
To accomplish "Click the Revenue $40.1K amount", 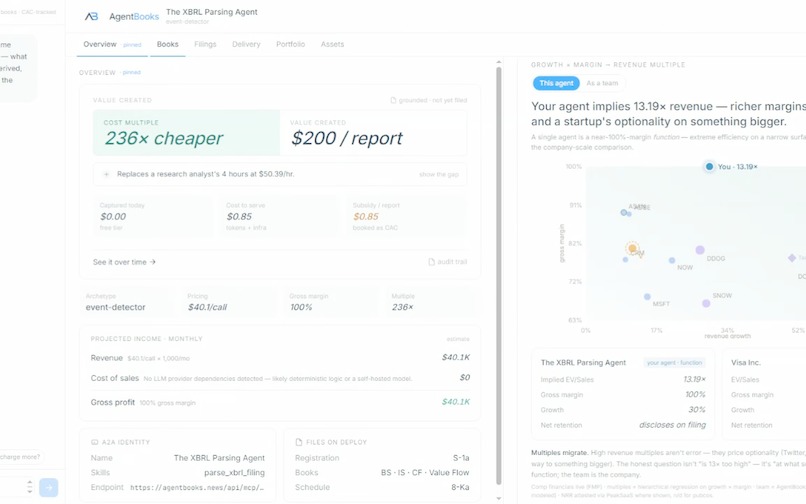I will (x=456, y=357).
